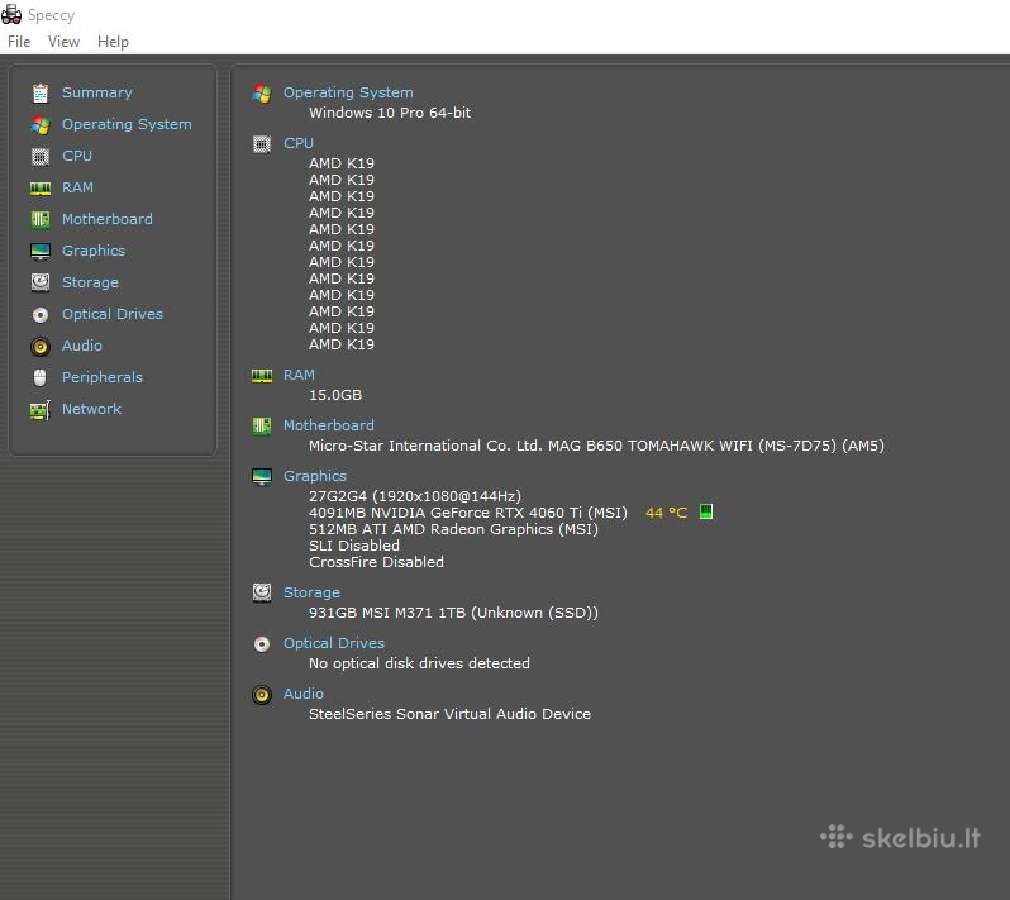Click the Optical Drives disc icon in sidebar

40,314
